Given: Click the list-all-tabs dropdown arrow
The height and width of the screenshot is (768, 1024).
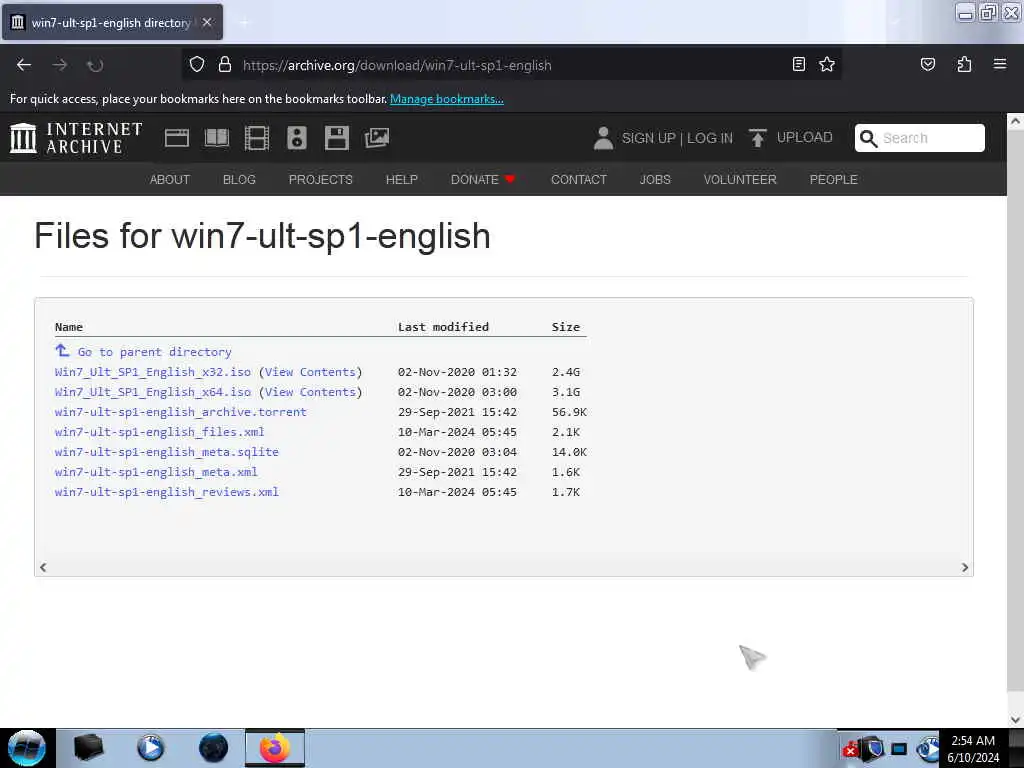Looking at the screenshot, I should pos(895,23).
